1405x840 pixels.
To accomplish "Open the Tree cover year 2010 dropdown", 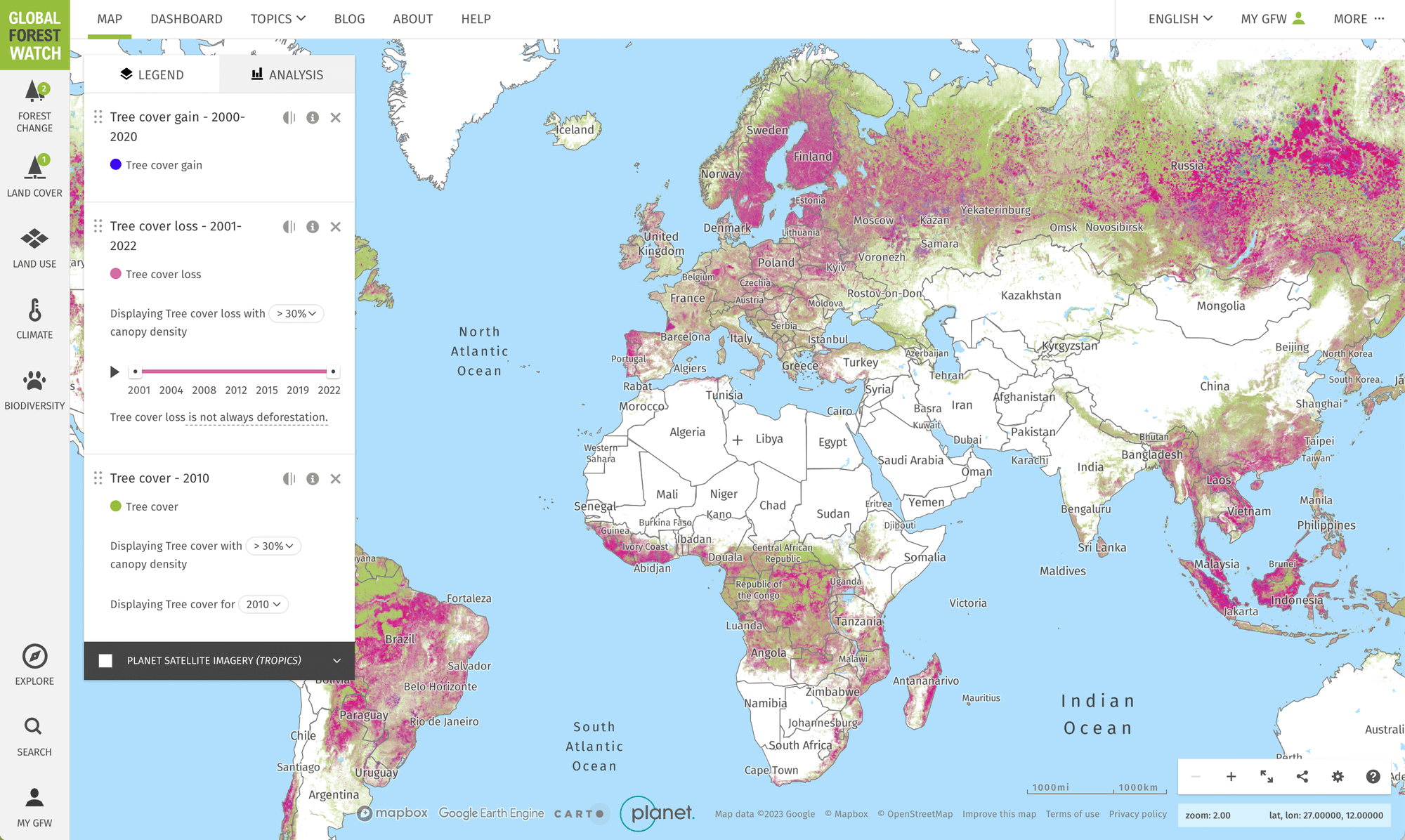I will [263, 604].
